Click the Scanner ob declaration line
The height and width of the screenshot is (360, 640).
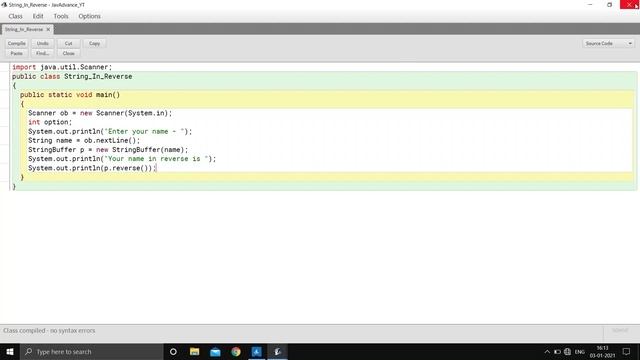coord(100,113)
